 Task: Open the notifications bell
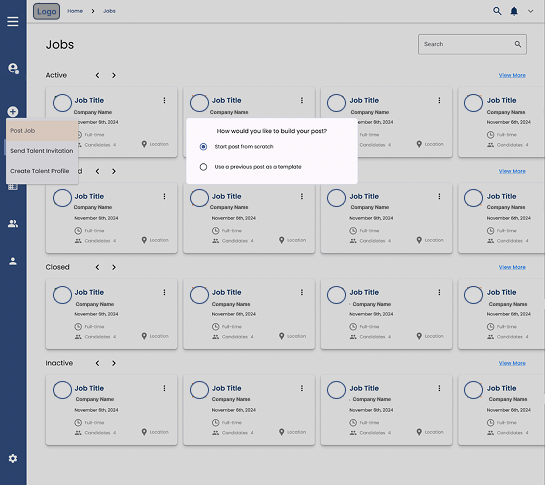[x=514, y=11]
